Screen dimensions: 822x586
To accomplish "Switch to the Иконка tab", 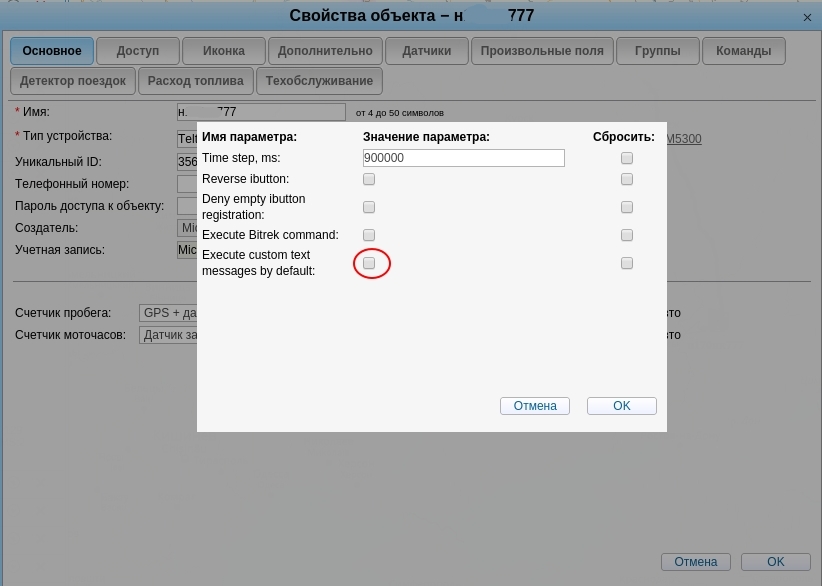I will [224, 51].
